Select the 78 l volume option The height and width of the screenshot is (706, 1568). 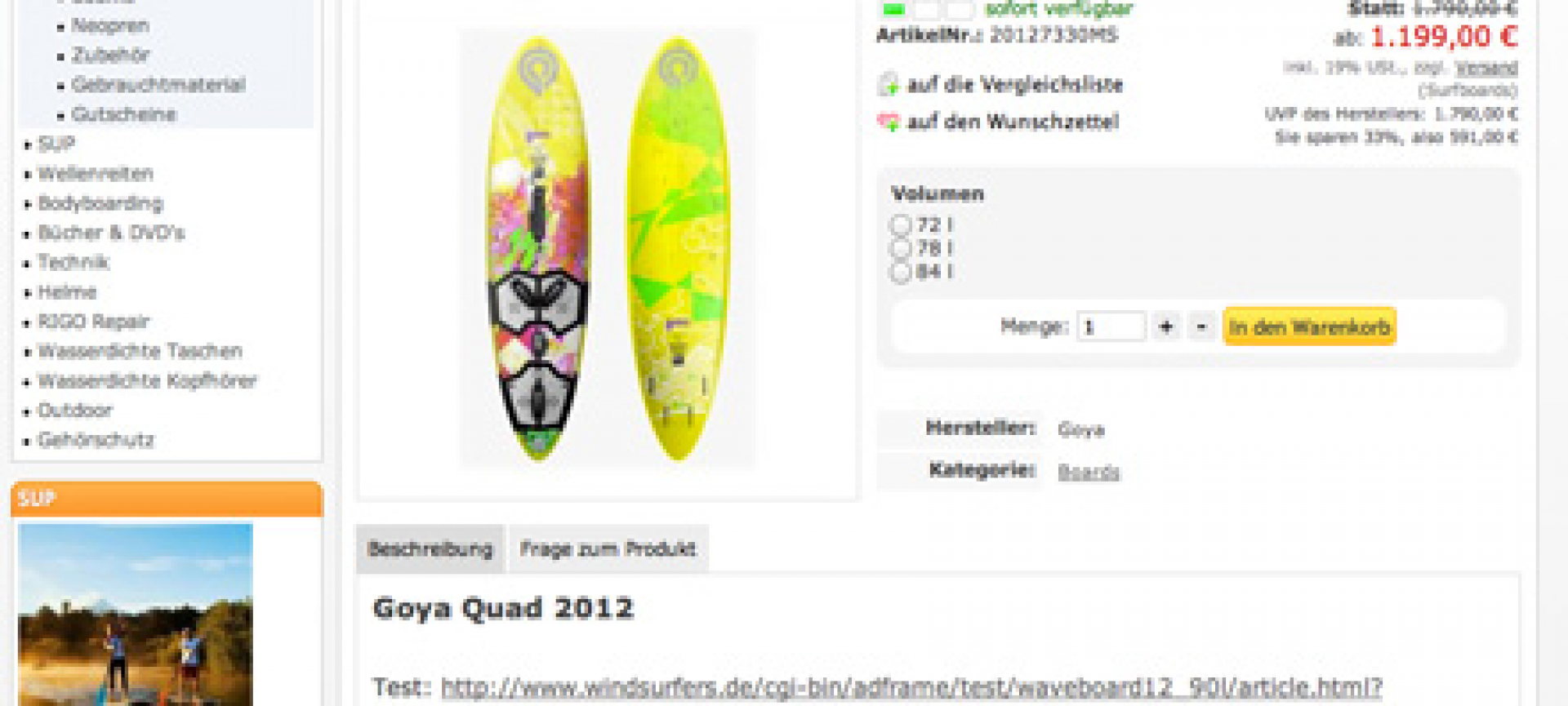[900, 248]
